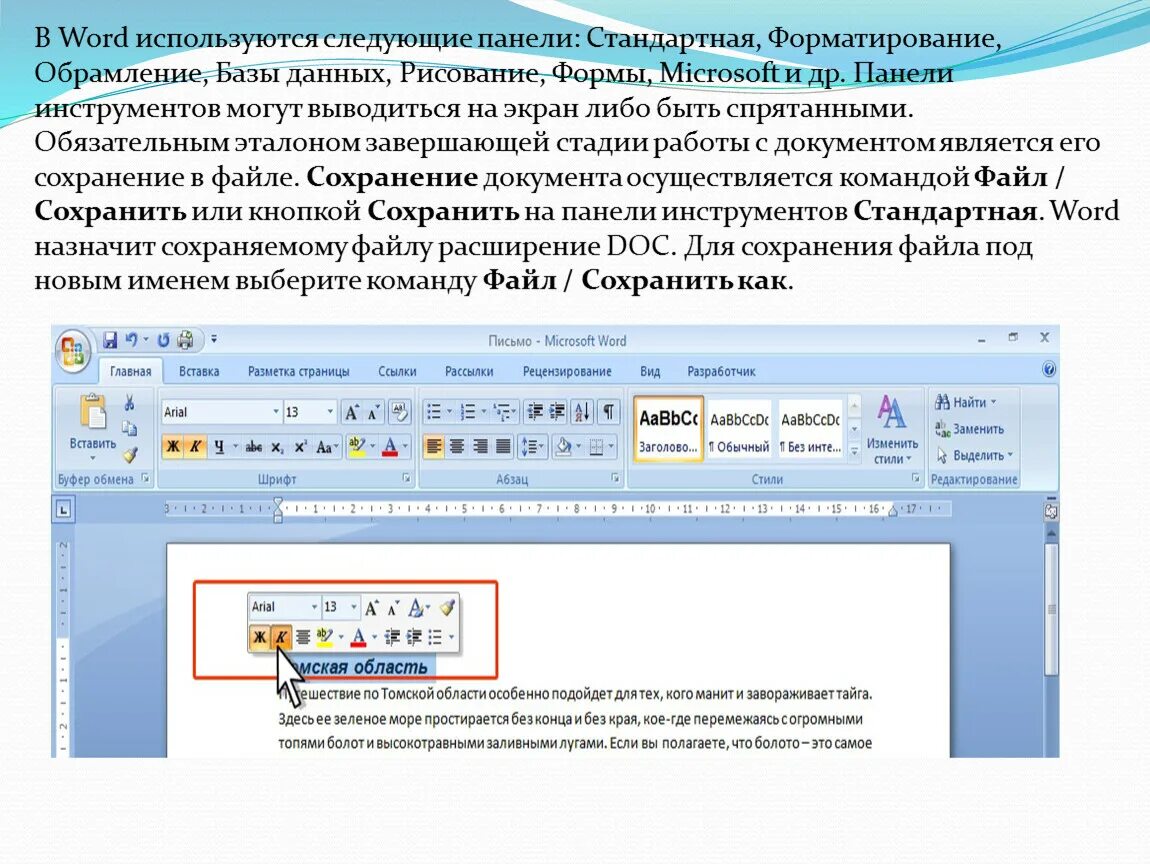Click the Clear Formatting icon in ribbon
Viewport: 1150px width, 864px height.
coord(400,411)
